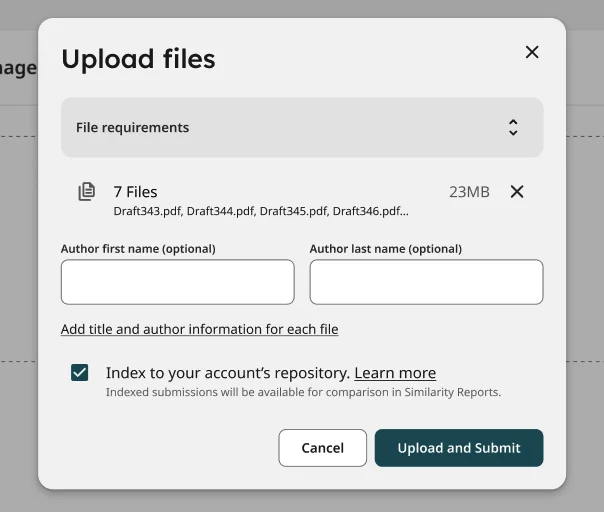Screen dimensions: 604x512
Task: Select the 7 Files heading text
Action: coord(135,192)
